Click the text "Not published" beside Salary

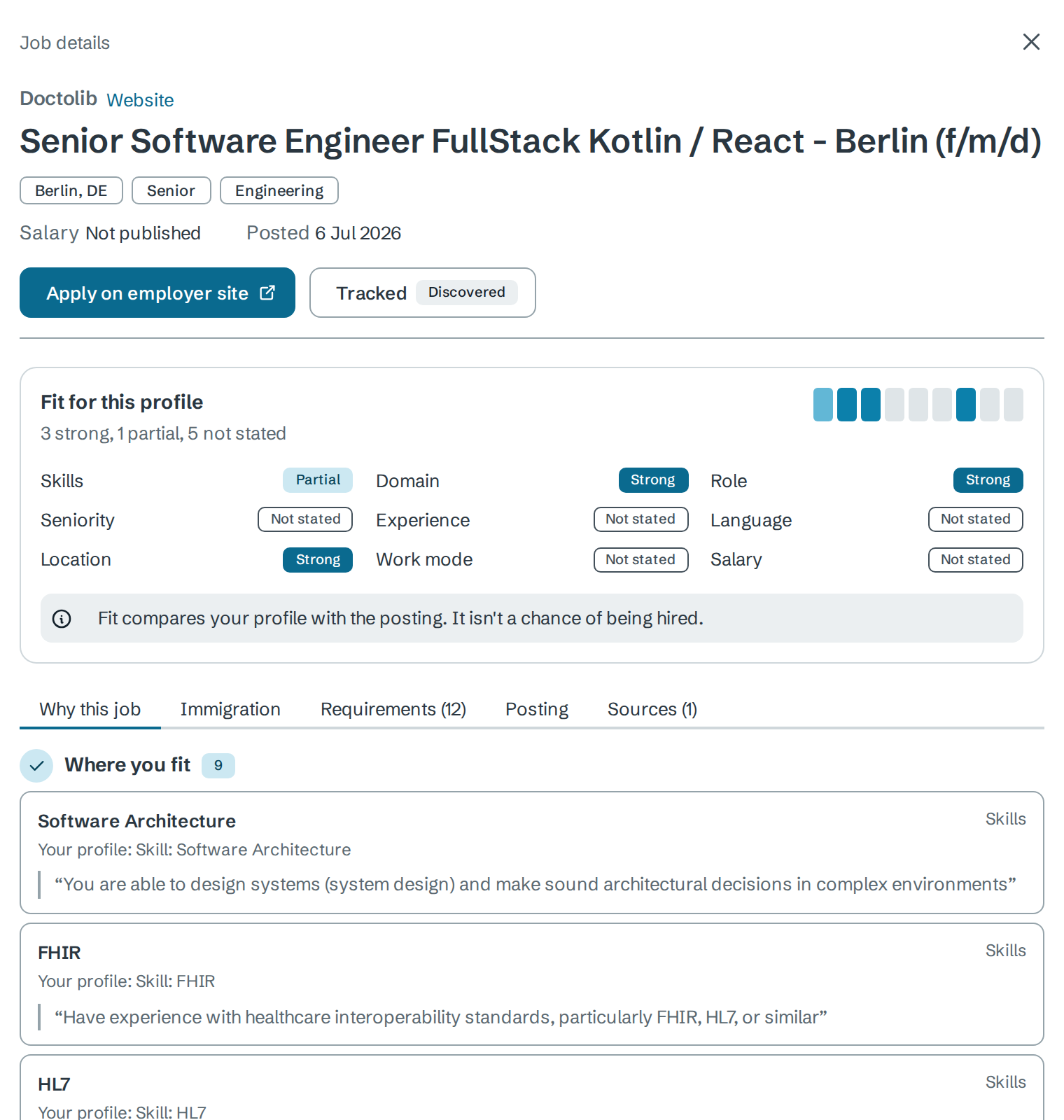143,233
